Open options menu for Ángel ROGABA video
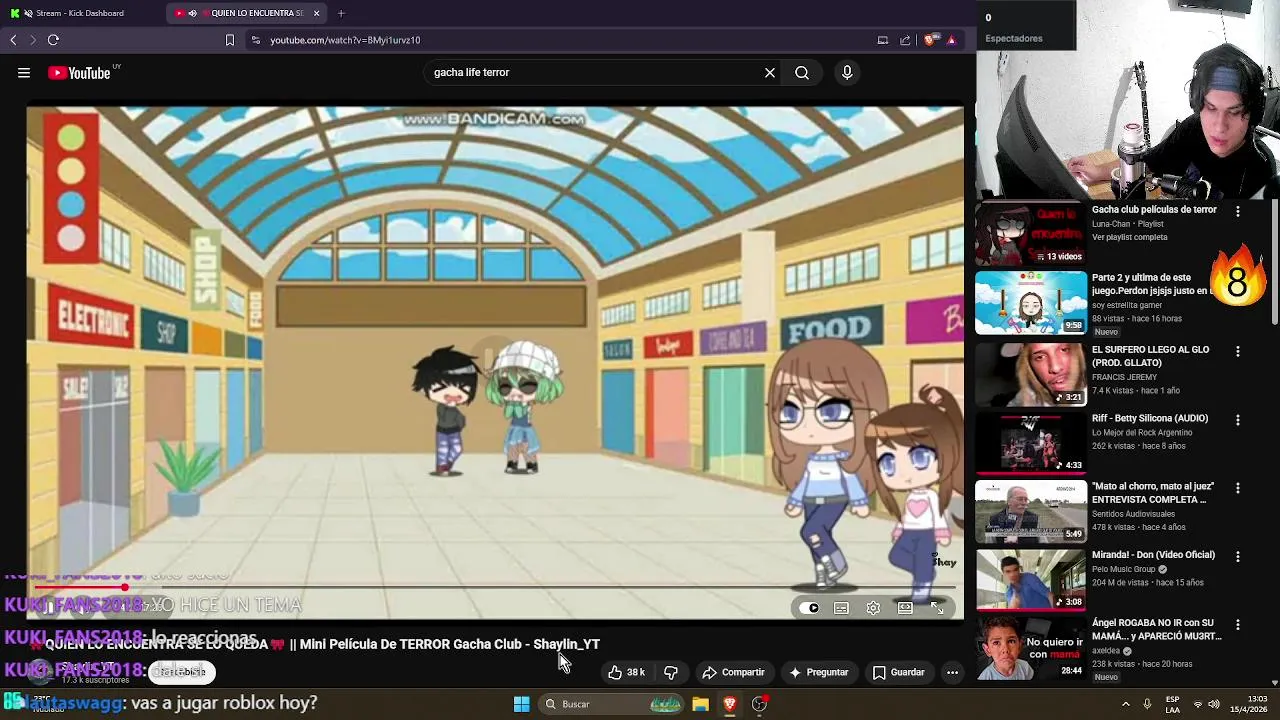1280x720 pixels. click(x=1238, y=624)
